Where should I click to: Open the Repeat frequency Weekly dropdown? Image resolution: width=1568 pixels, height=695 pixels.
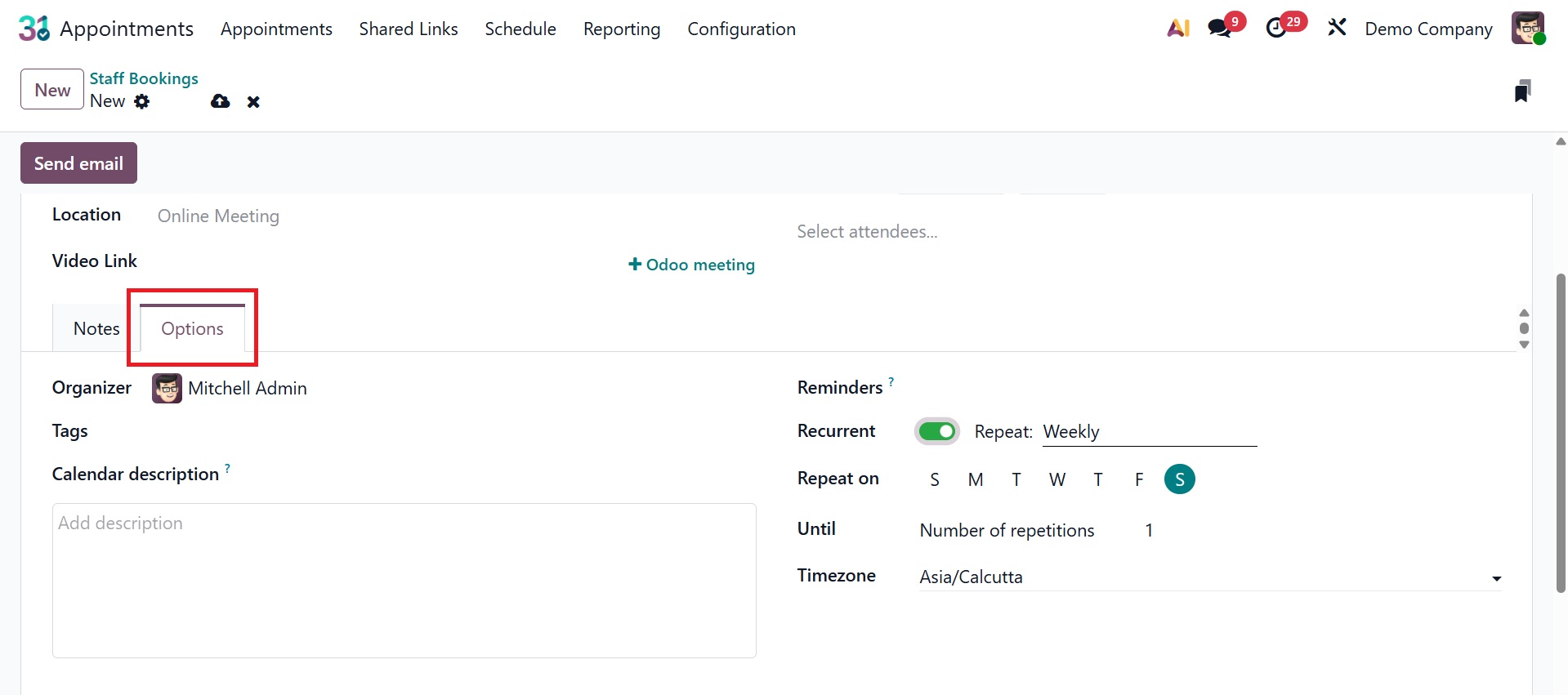pos(1149,432)
